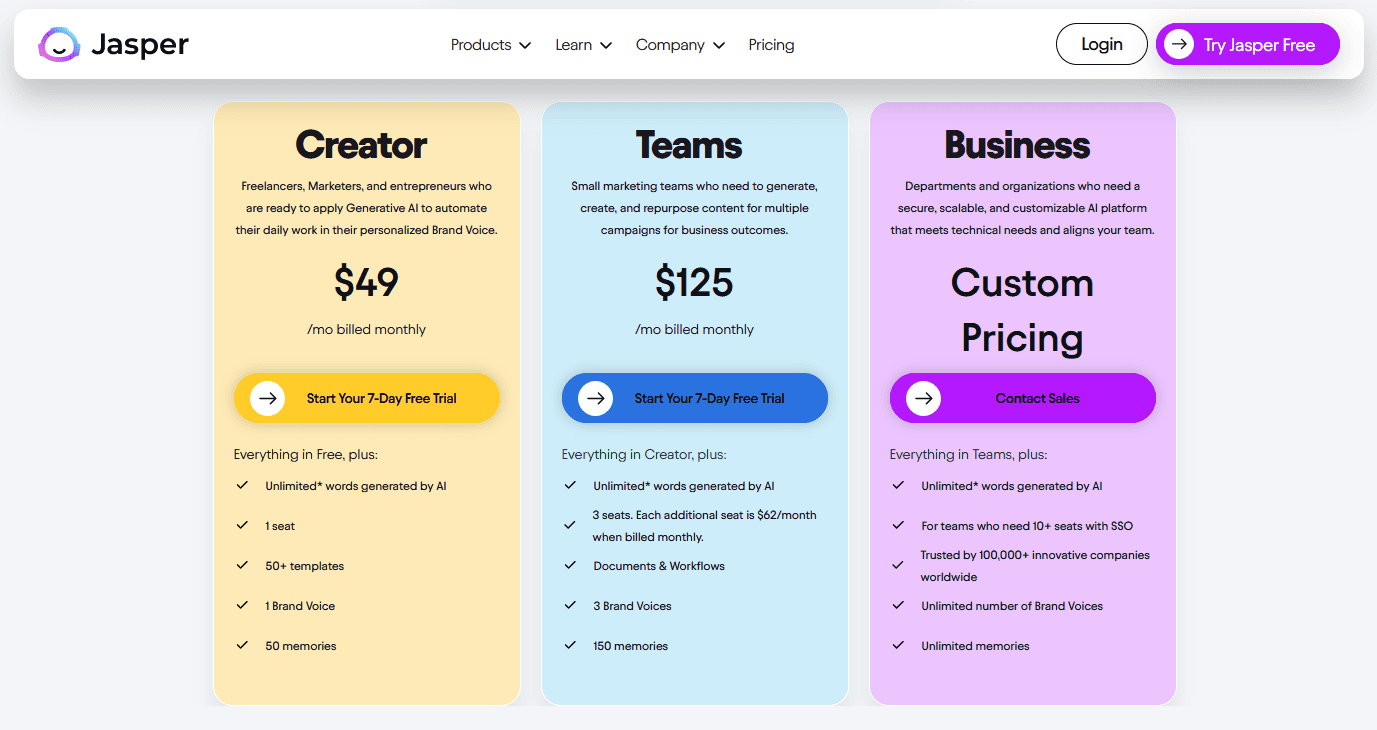Click the checkmark beside 'Documents & Workflows'

pyautogui.click(x=570, y=565)
